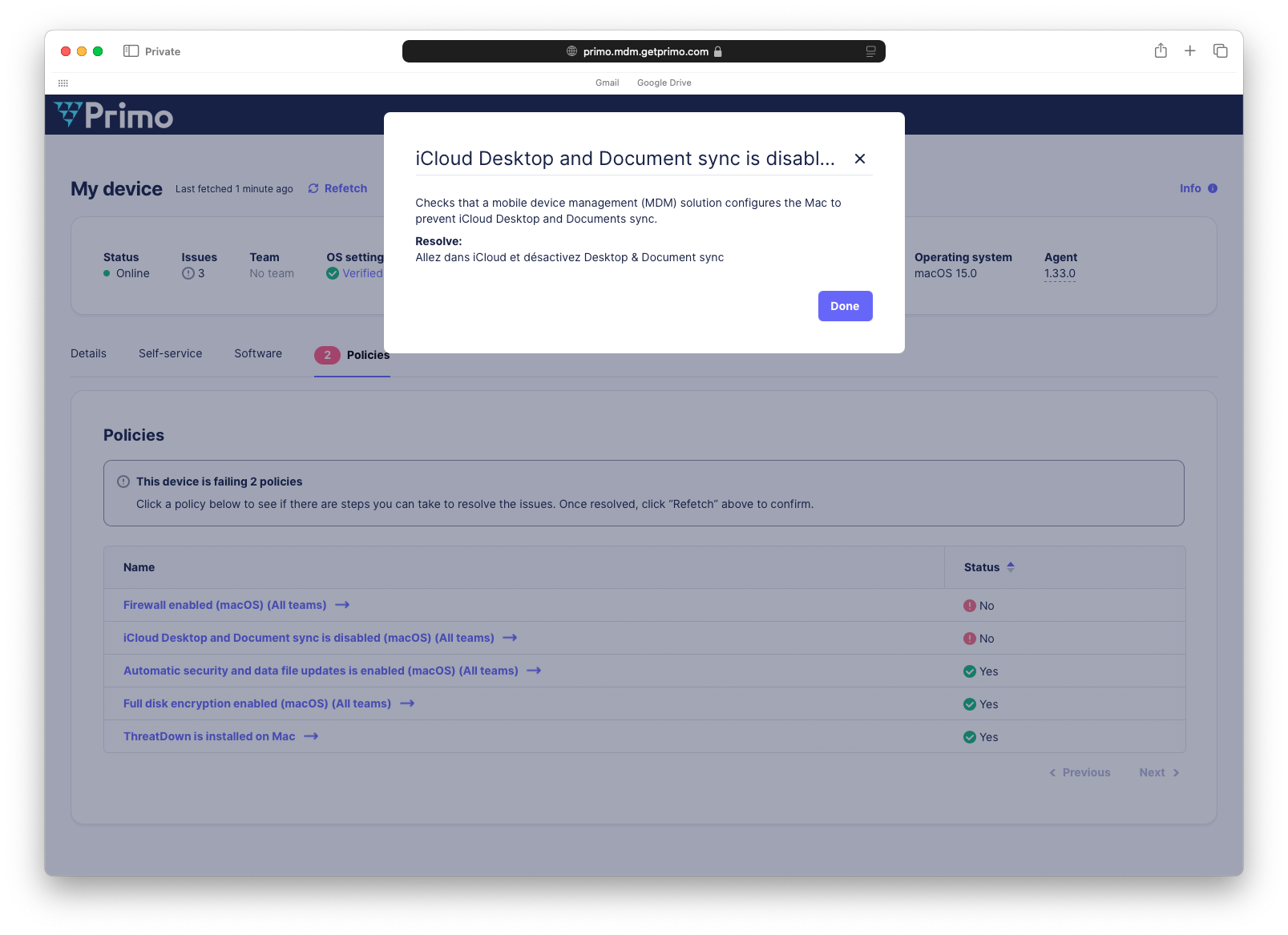Viewport: 1288px width, 935px height.
Task: Click the red 2 badge on Policies
Action: coord(327,355)
